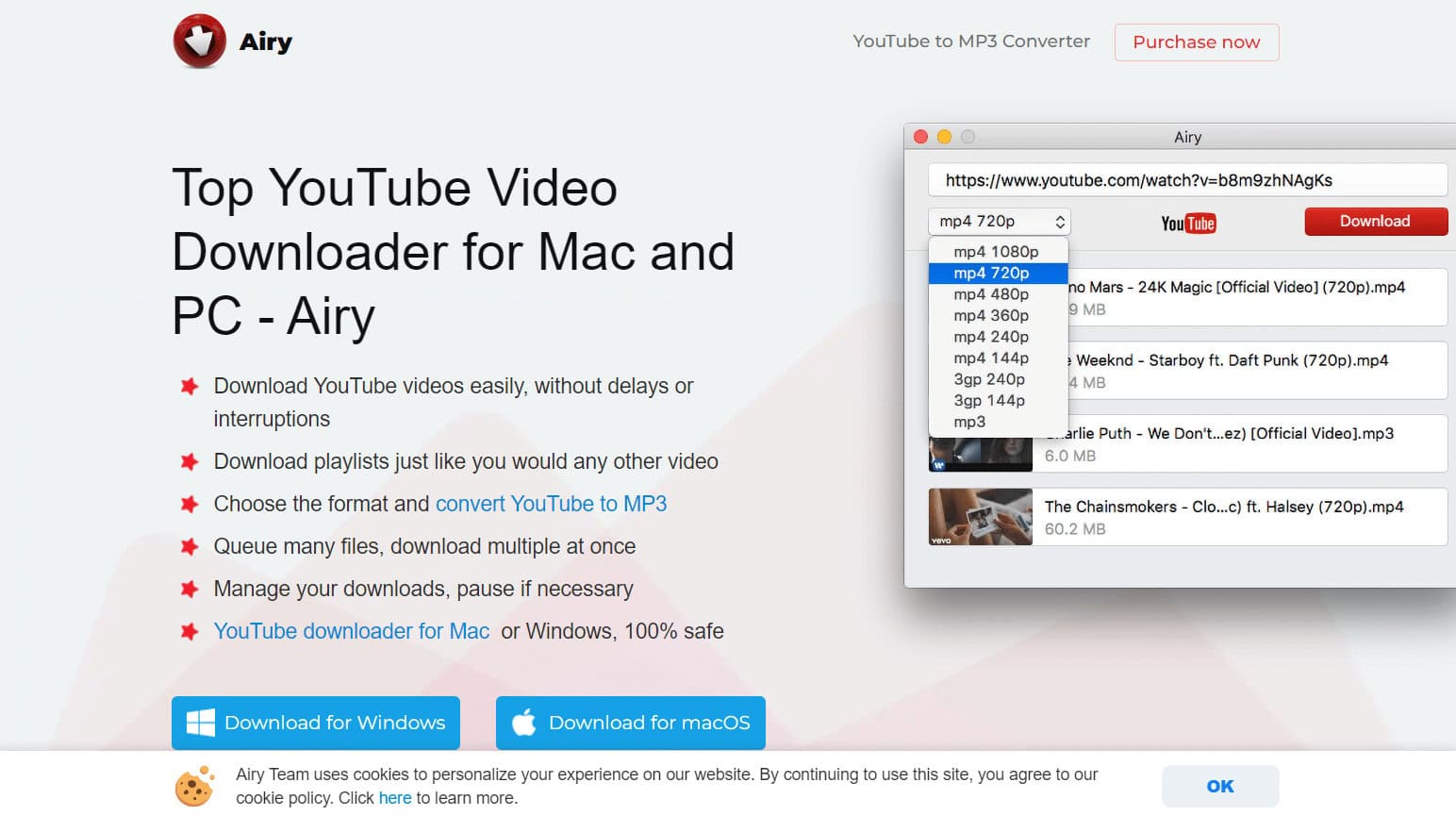Select mp4 1080p from format list
The height and width of the screenshot is (816, 1456).
tap(998, 252)
